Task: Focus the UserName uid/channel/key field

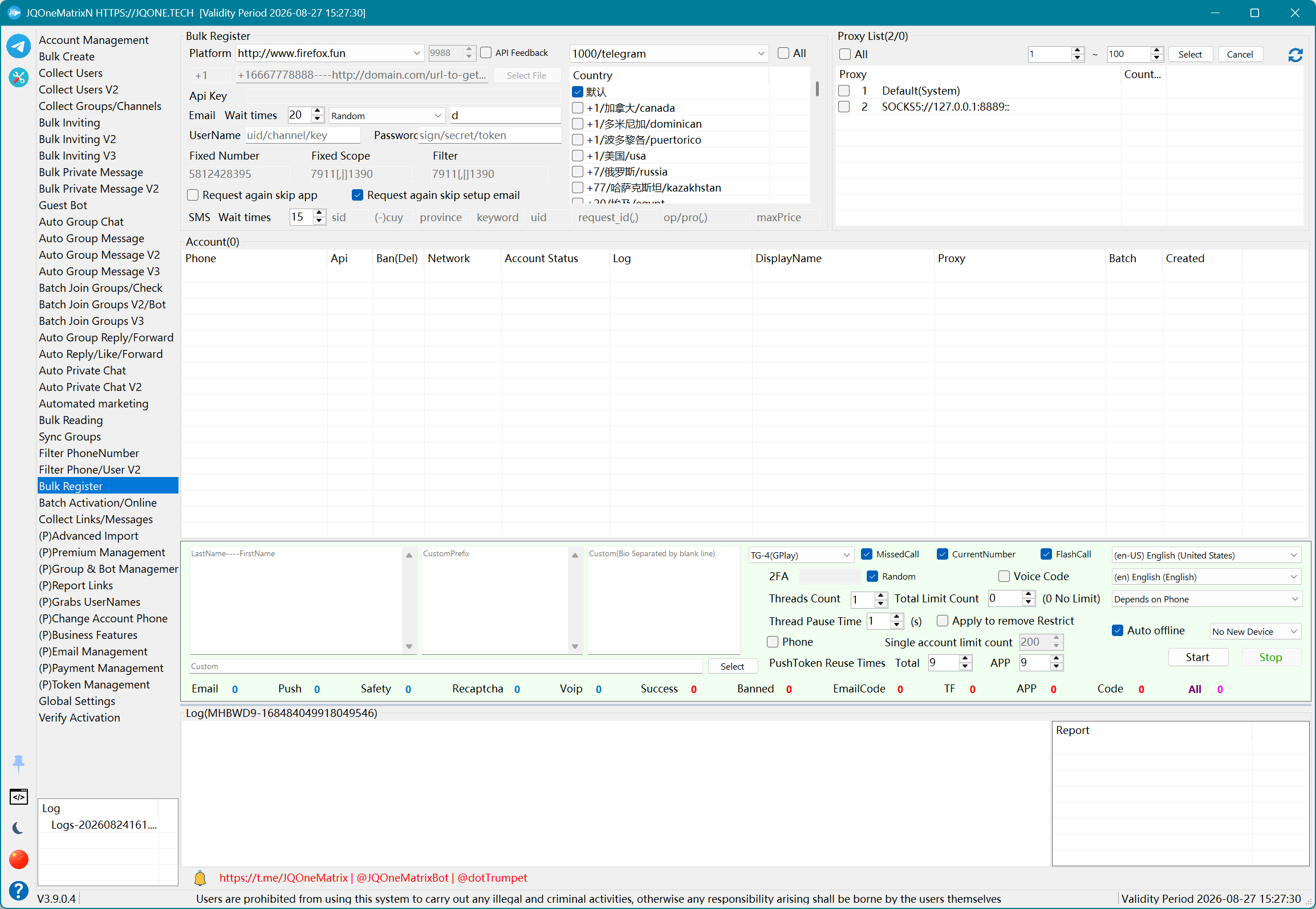Action: (x=303, y=136)
